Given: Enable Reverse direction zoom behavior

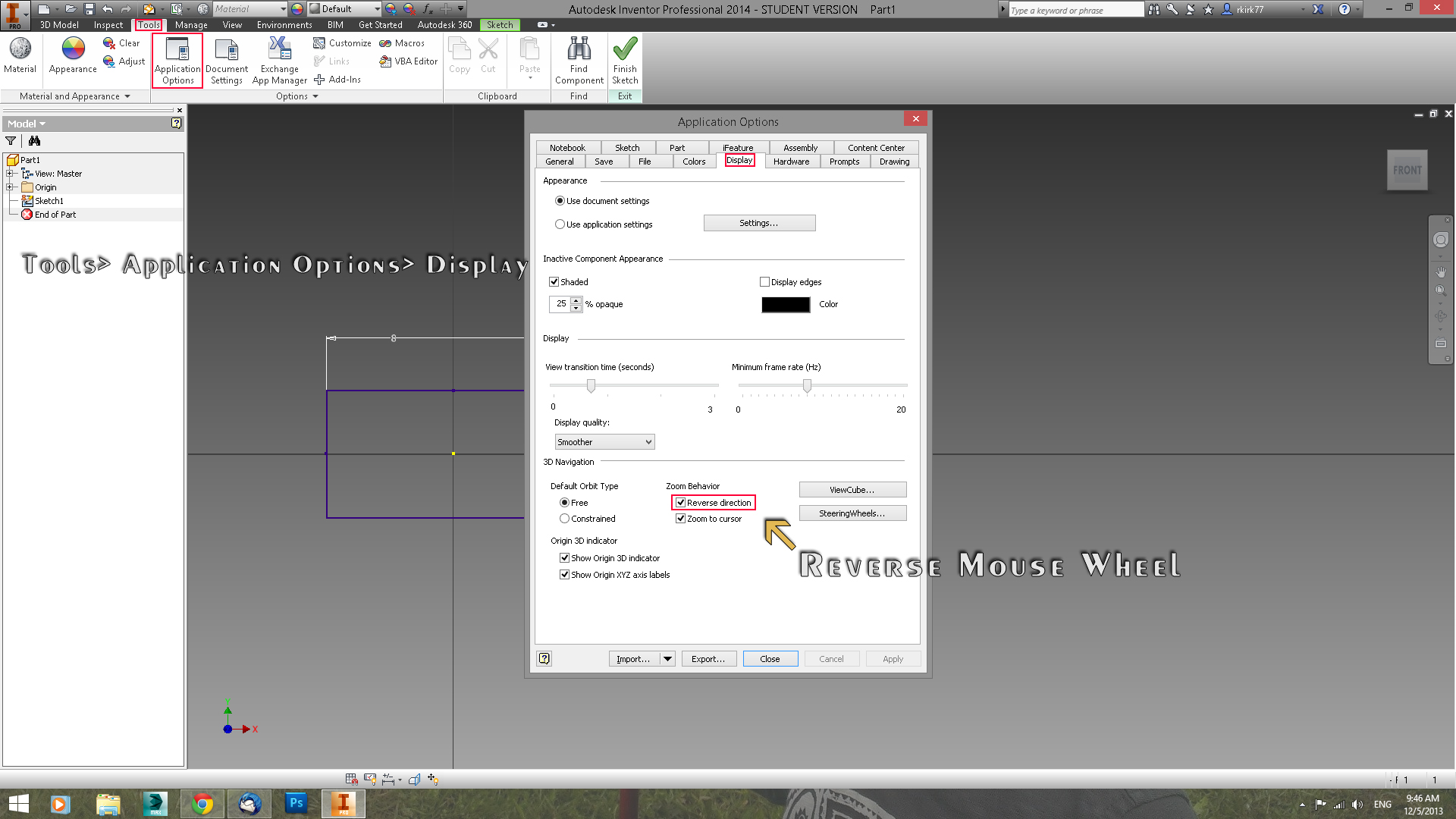Looking at the screenshot, I should pyautogui.click(x=681, y=502).
